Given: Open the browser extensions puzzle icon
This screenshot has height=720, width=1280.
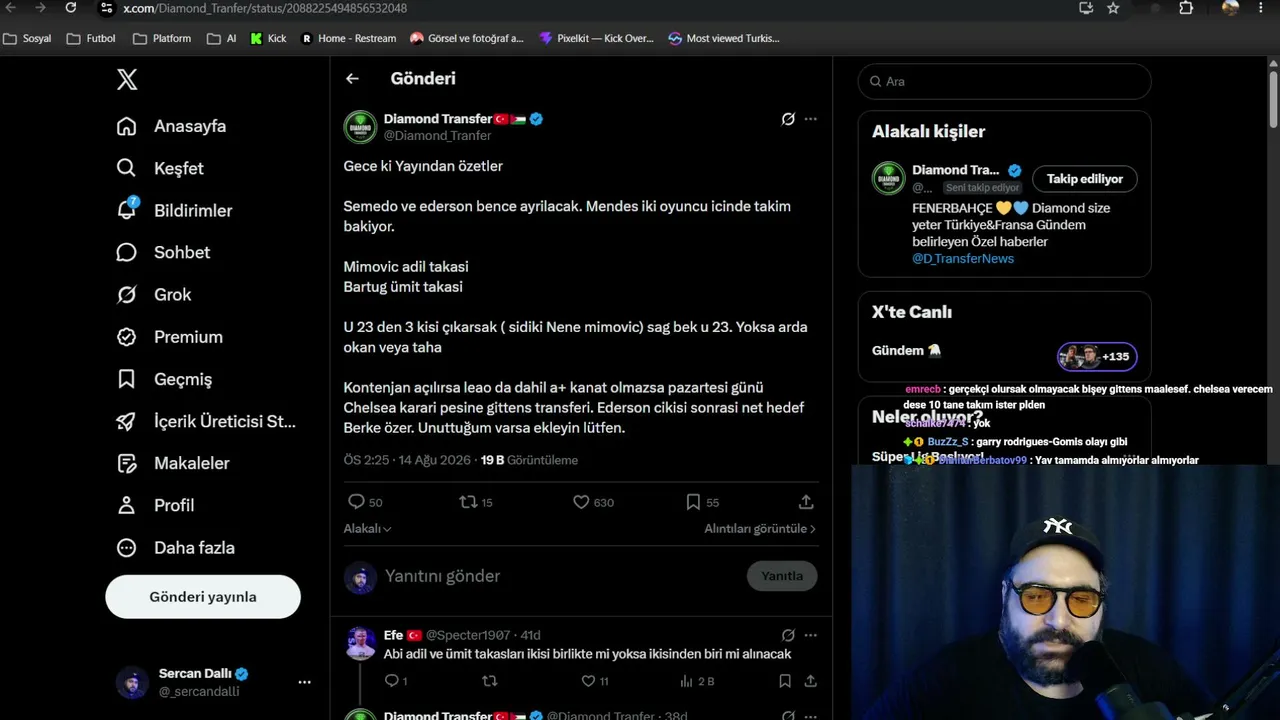Looking at the screenshot, I should tap(1186, 8).
